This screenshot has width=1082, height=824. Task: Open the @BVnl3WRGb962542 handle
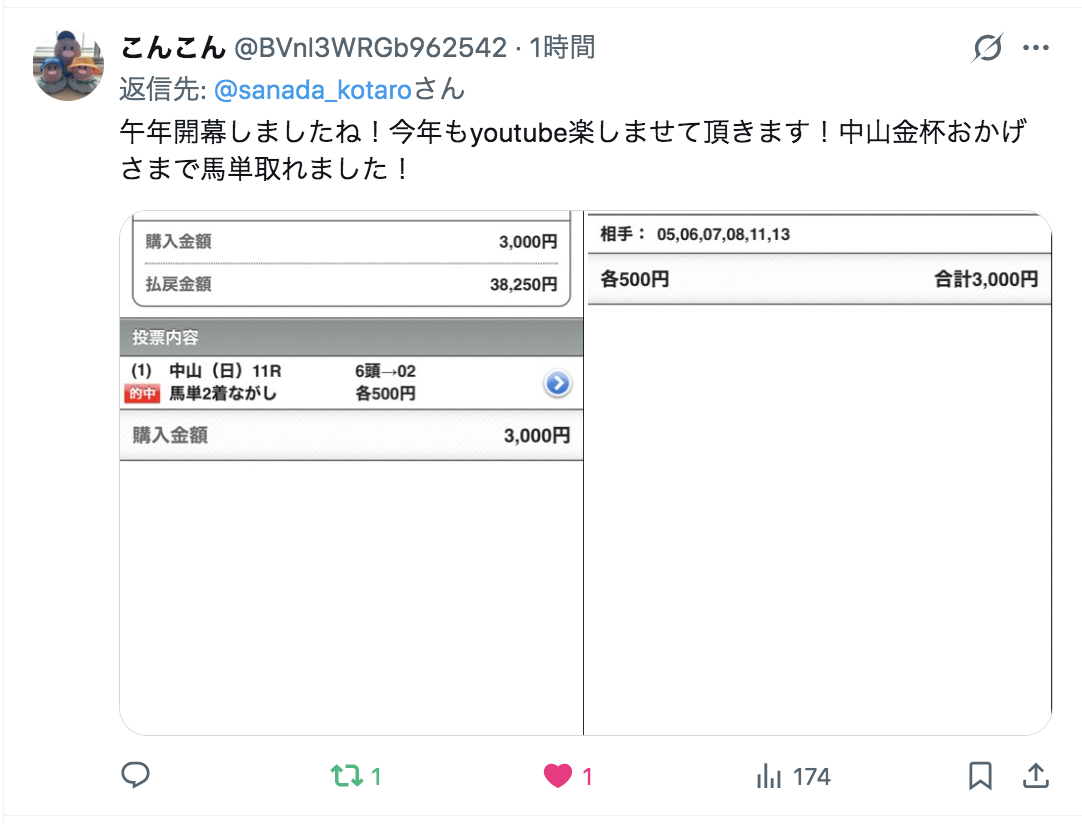pyautogui.click(x=371, y=48)
